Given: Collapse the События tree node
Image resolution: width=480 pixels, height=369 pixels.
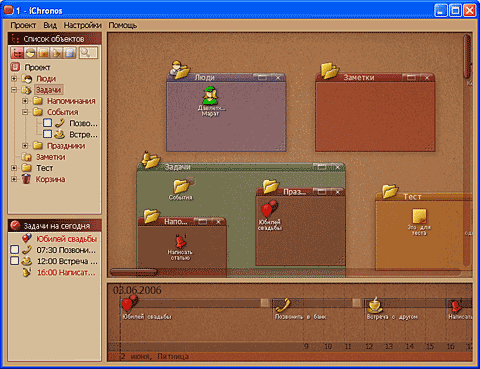Looking at the screenshot, I should coord(25,112).
